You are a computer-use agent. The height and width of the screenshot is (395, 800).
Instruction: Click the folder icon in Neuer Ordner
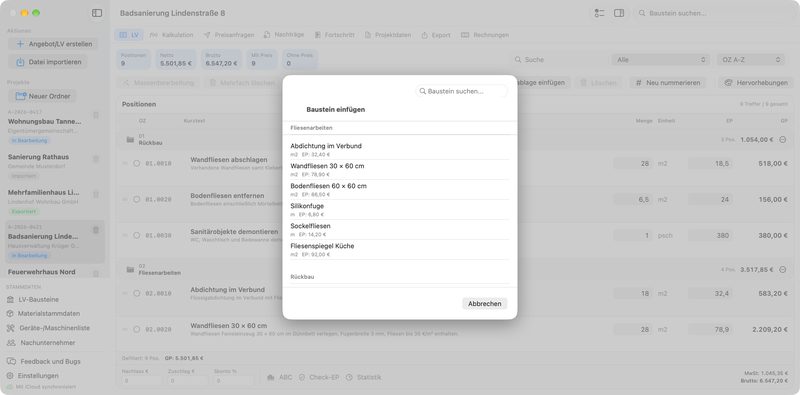point(21,96)
